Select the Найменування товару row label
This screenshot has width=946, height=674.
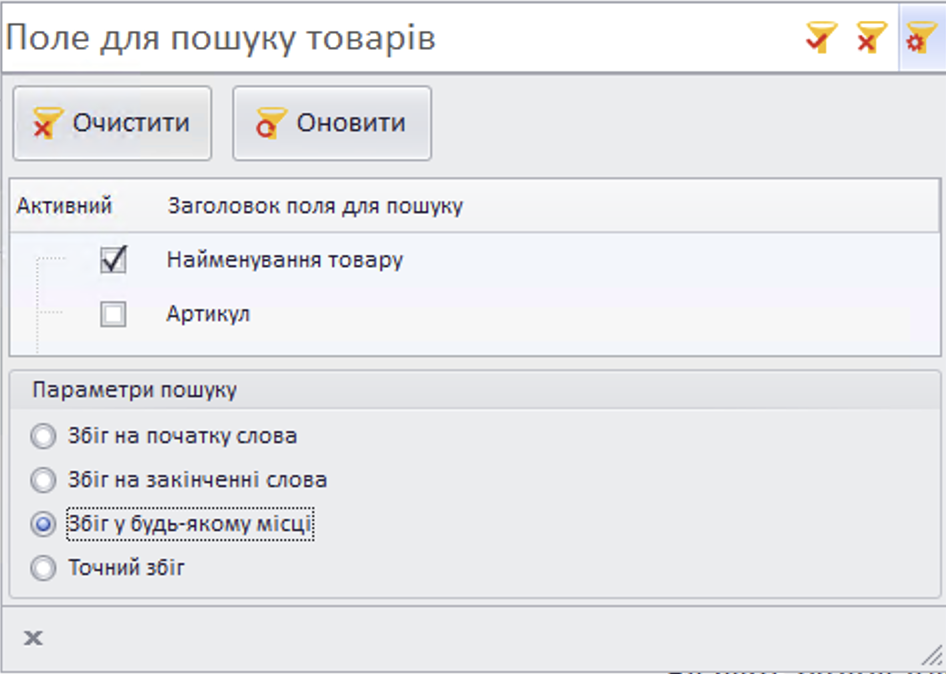pos(284,261)
